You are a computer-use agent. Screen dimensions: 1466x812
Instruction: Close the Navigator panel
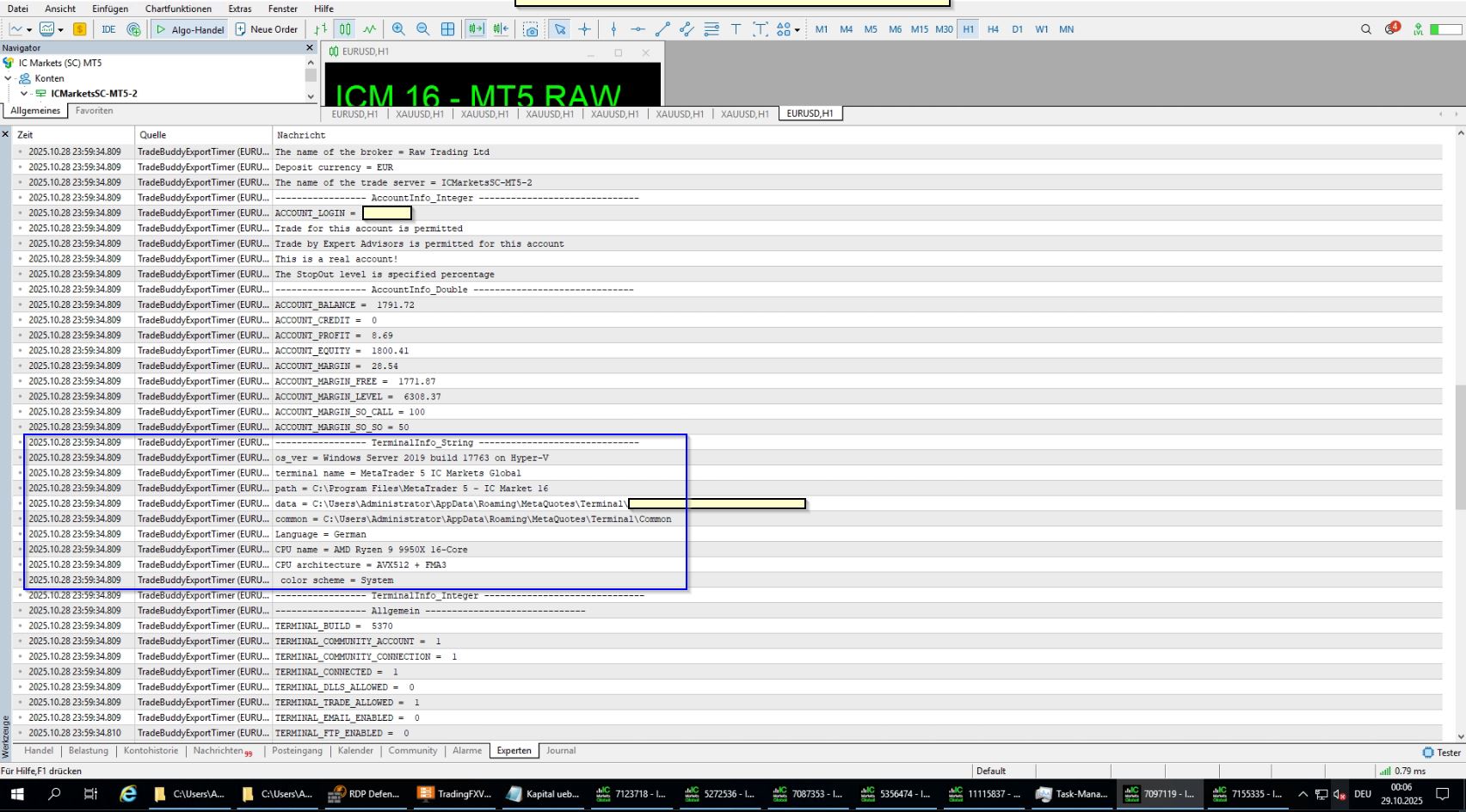310,48
